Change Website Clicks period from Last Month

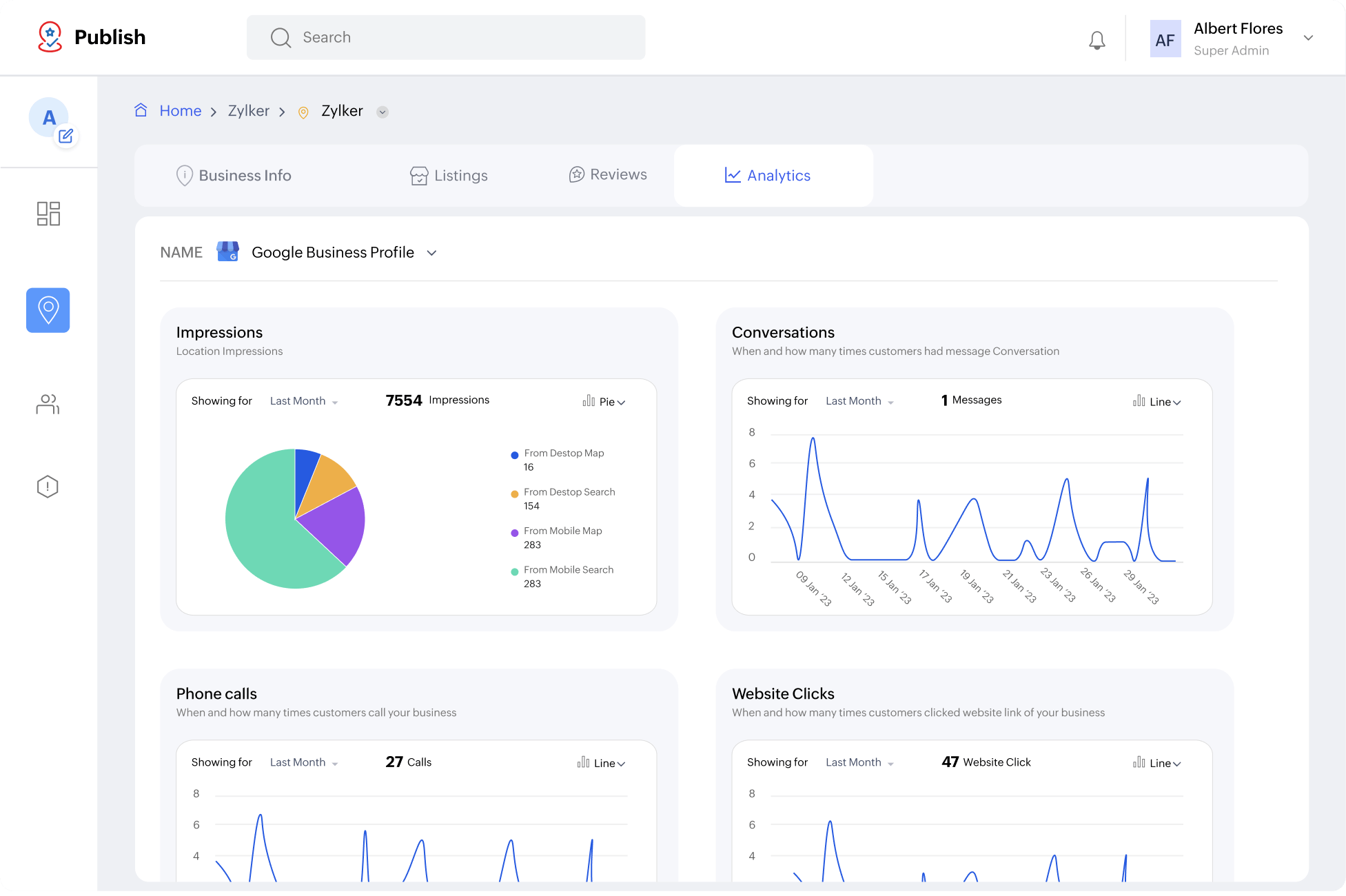pos(859,762)
